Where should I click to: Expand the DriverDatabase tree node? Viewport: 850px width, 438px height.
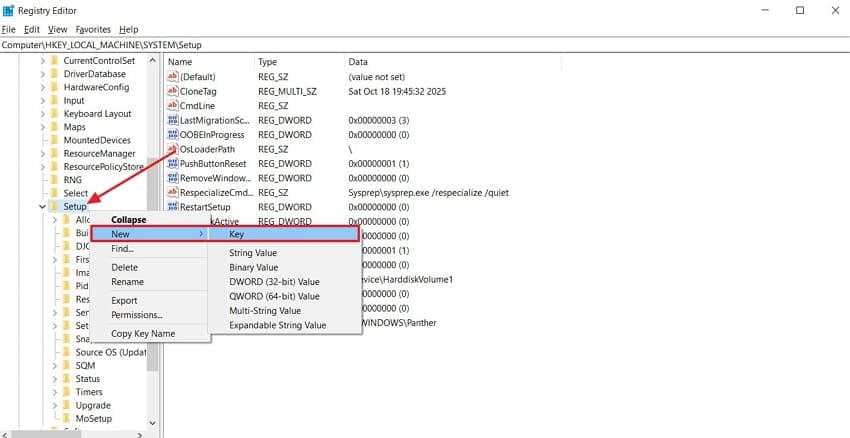tap(42, 74)
